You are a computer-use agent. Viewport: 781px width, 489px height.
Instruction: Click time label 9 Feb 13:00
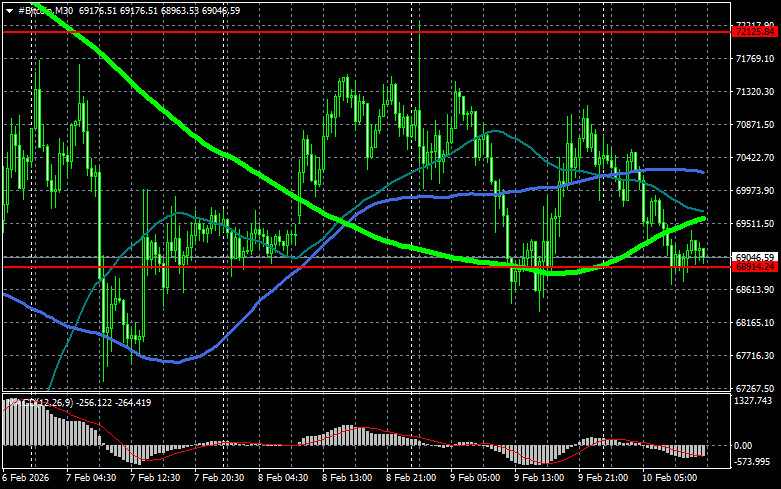(539, 478)
